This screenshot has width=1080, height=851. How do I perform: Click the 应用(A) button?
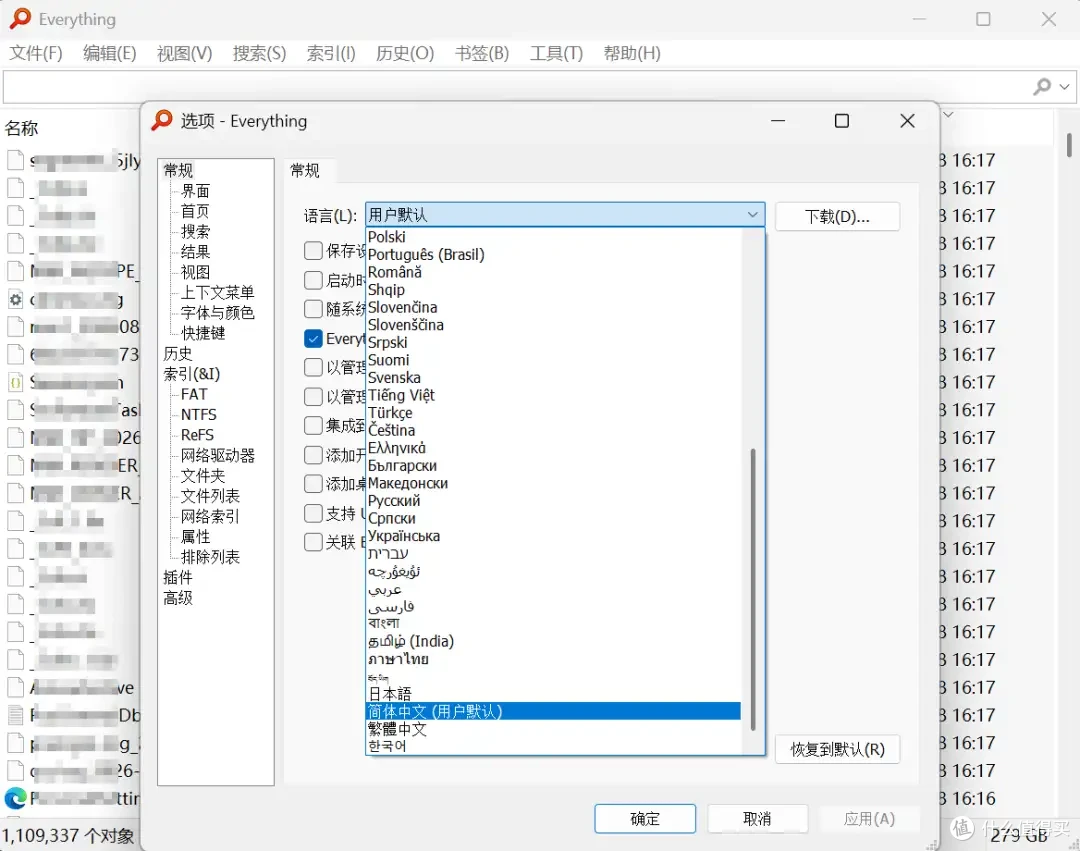pyautogui.click(x=869, y=819)
